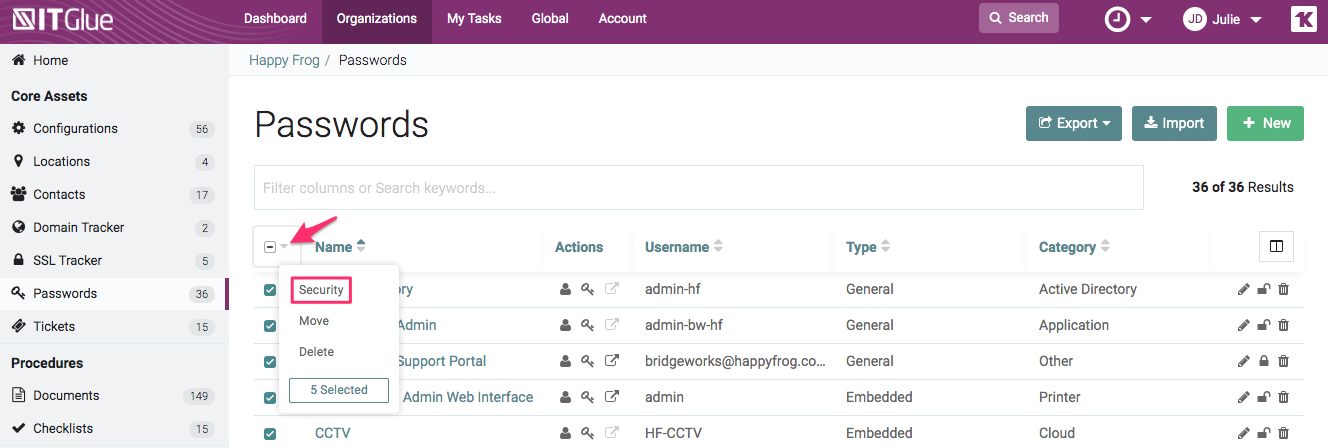The height and width of the screenshot is (448, 1328).
Task: Click the Kaseya K logo icon
Action: point(1303,19)
